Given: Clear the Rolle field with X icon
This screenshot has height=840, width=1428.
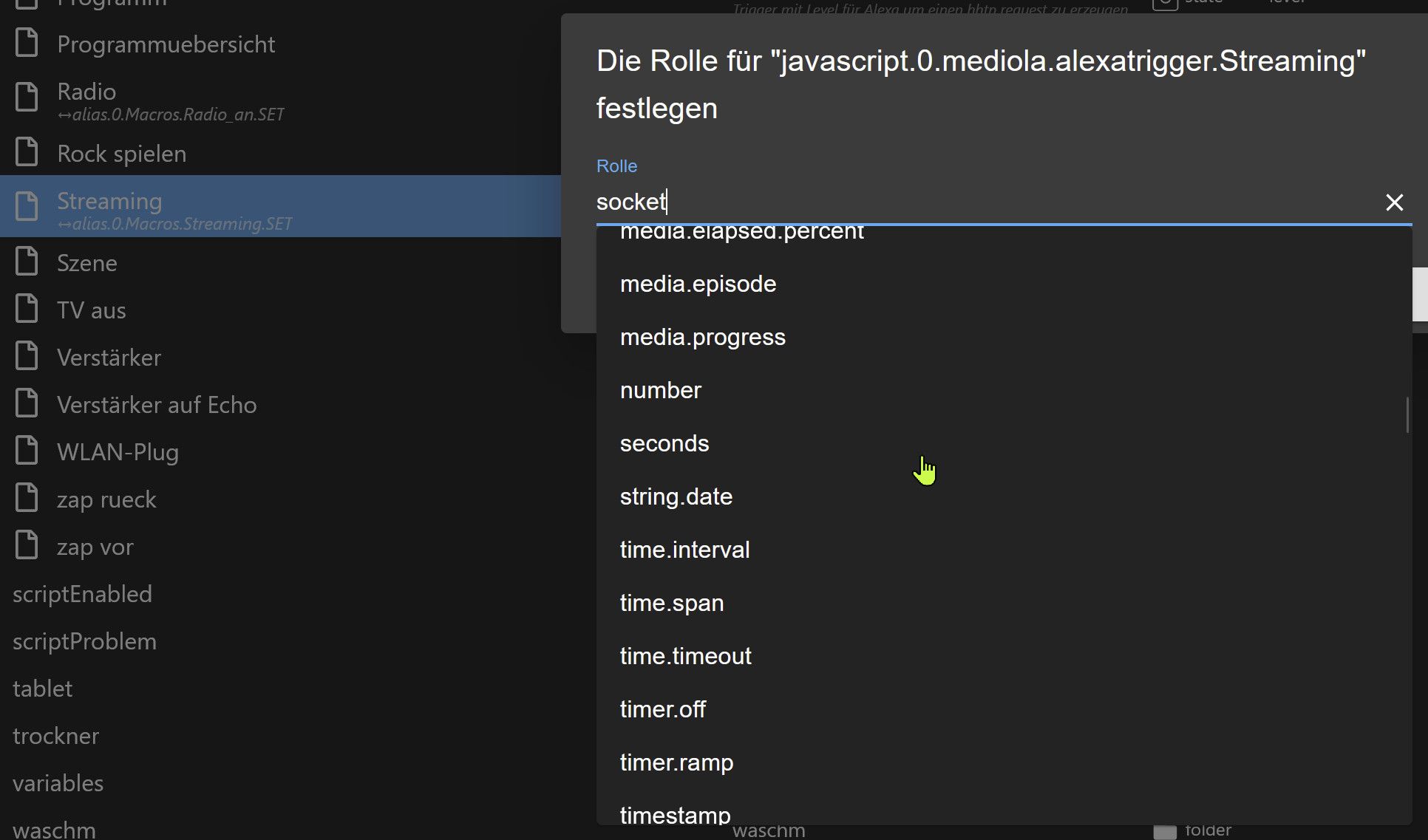Looking at the screenshot, I should 1393,202.
